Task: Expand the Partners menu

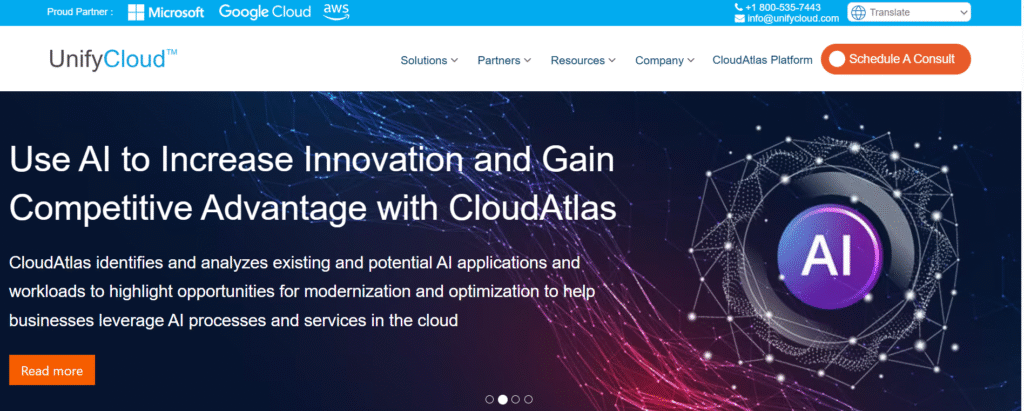Action: 504,60
